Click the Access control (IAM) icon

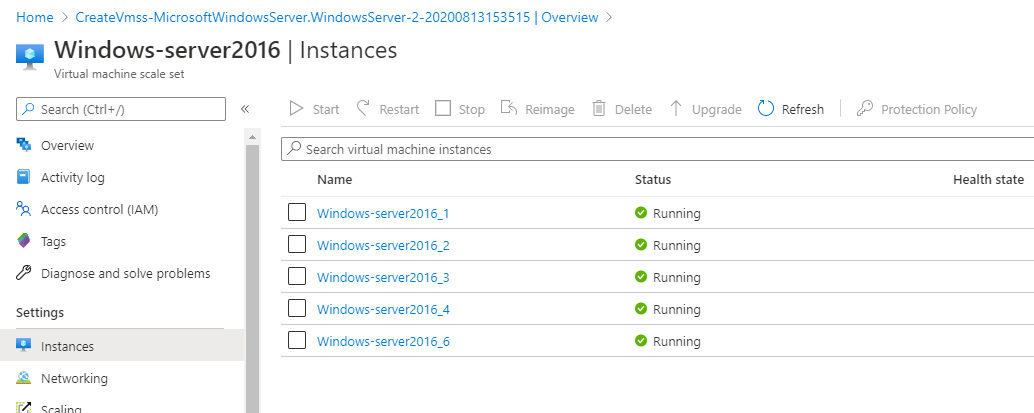pyautogui.click(x=24, y=209)
